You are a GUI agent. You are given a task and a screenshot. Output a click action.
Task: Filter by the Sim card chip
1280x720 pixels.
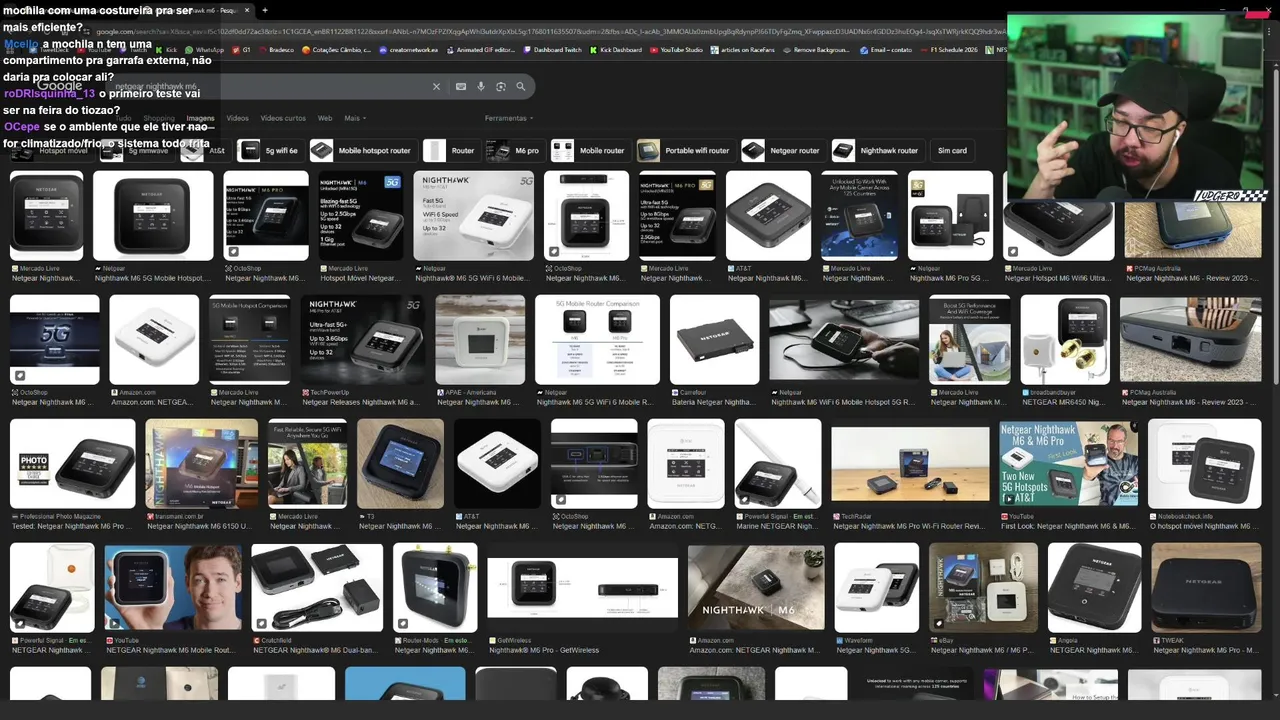[952, 151]
